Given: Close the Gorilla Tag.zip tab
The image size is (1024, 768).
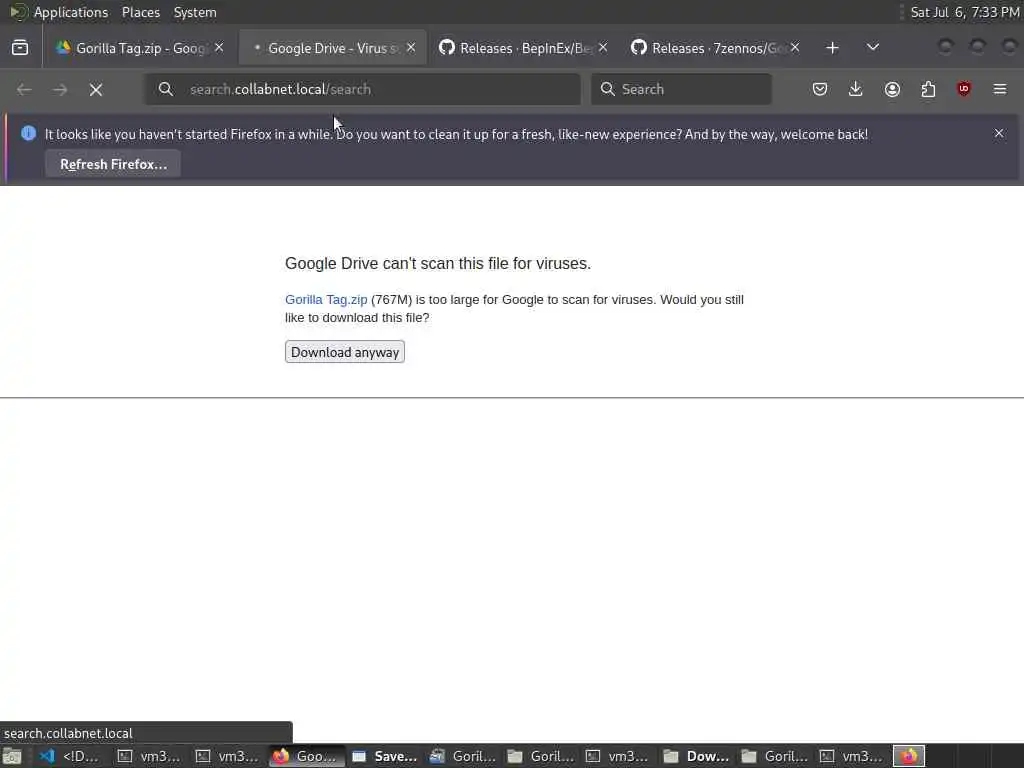Looking at the screenshot, I should point(219,48).
